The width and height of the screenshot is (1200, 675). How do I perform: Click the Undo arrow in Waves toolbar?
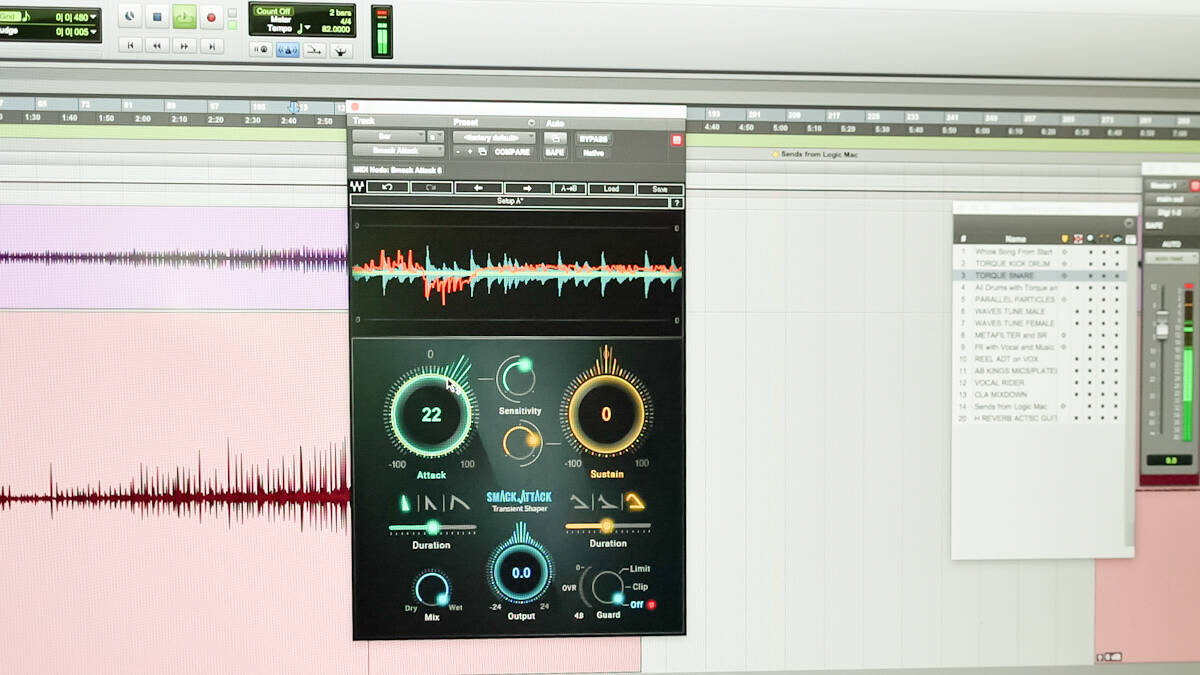click(387, 188)
